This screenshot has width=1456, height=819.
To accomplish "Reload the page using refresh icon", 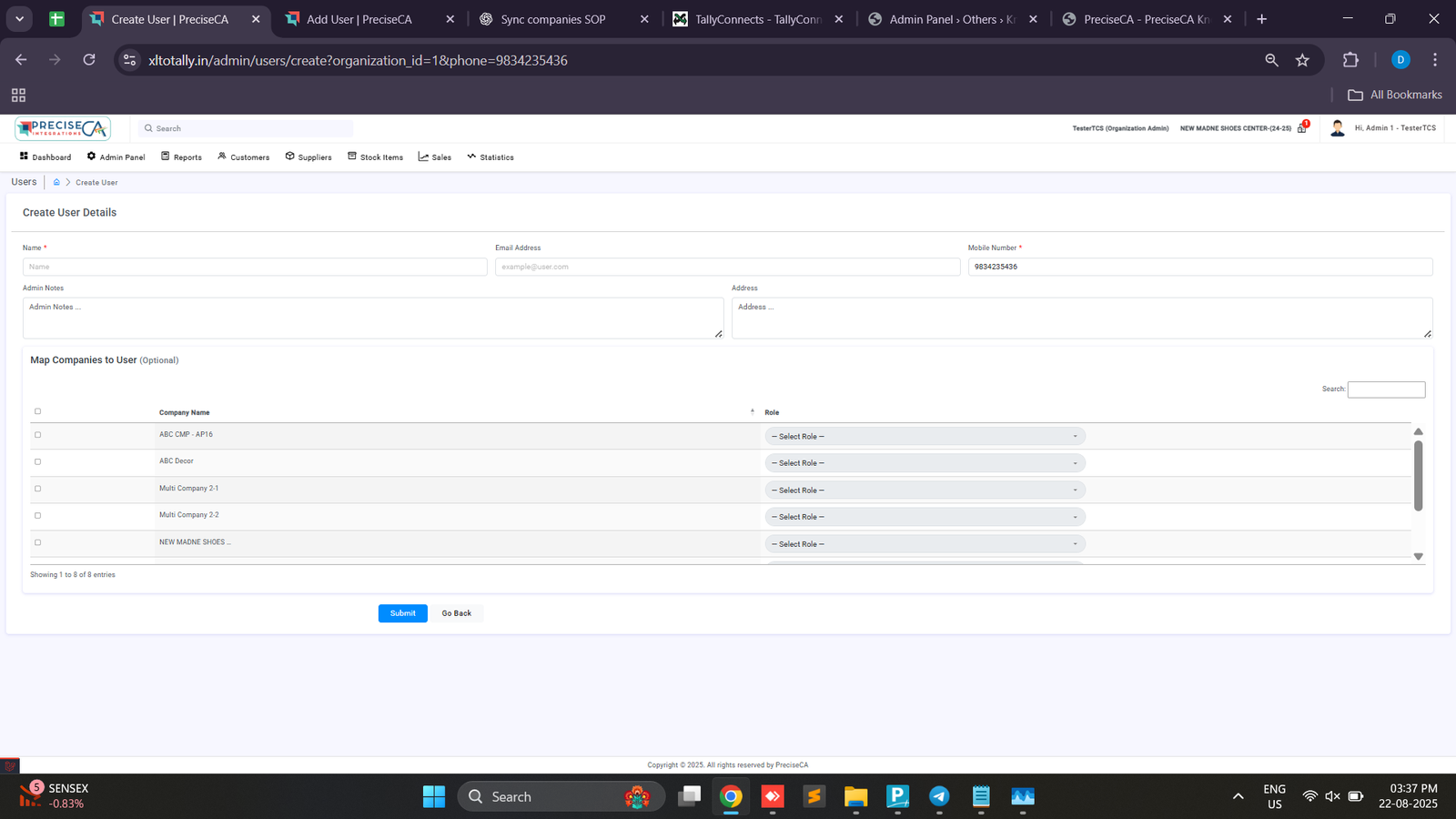I will [x=89, y=60].
